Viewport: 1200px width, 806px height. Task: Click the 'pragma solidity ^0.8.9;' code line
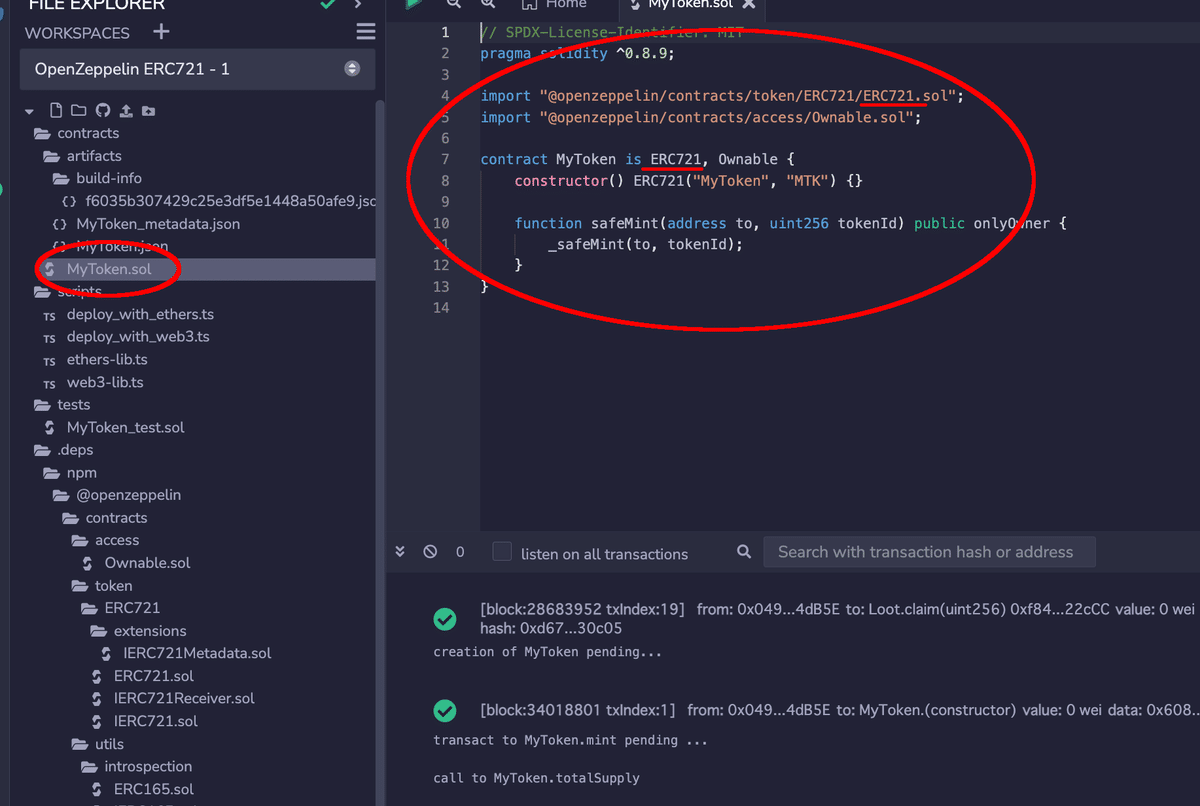[x=579, y=53]
